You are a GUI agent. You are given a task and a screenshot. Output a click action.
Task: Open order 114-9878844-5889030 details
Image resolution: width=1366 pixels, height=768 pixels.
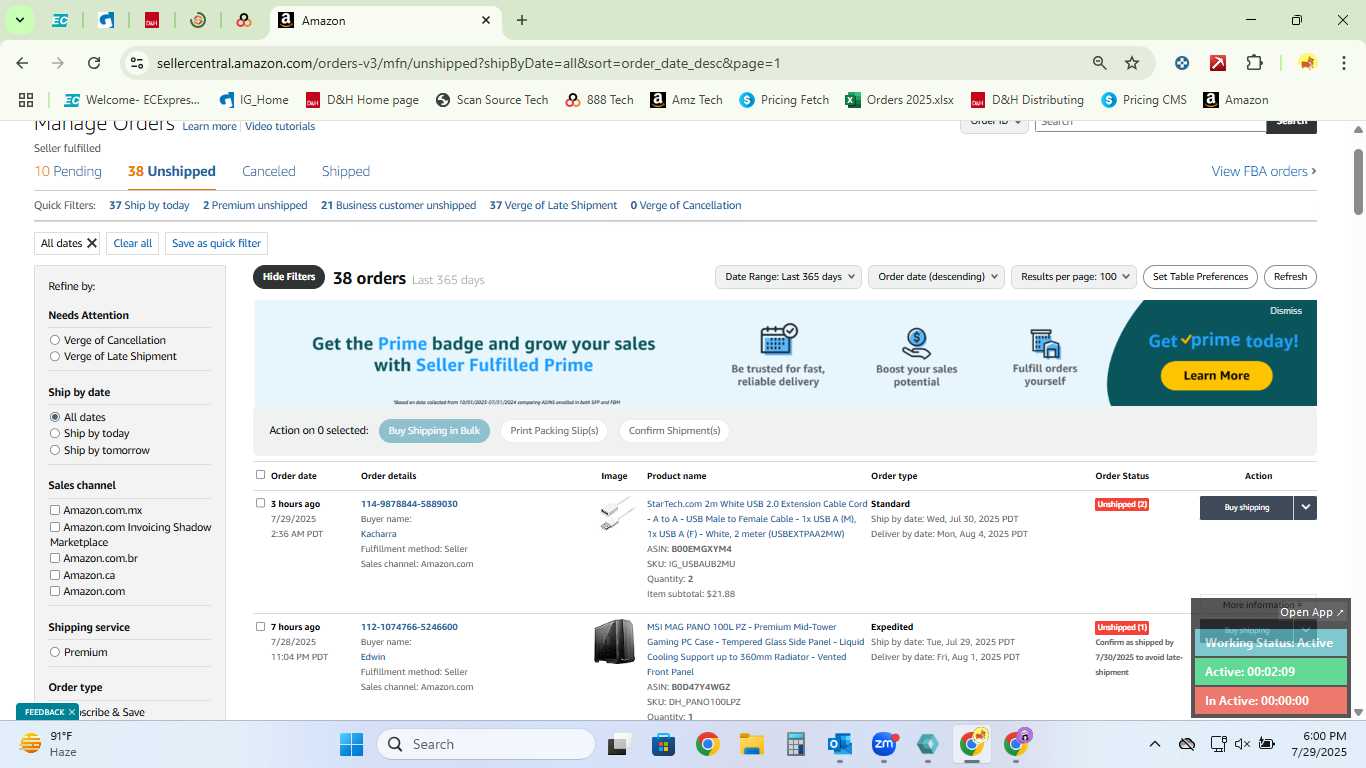(x=409, y=504)
